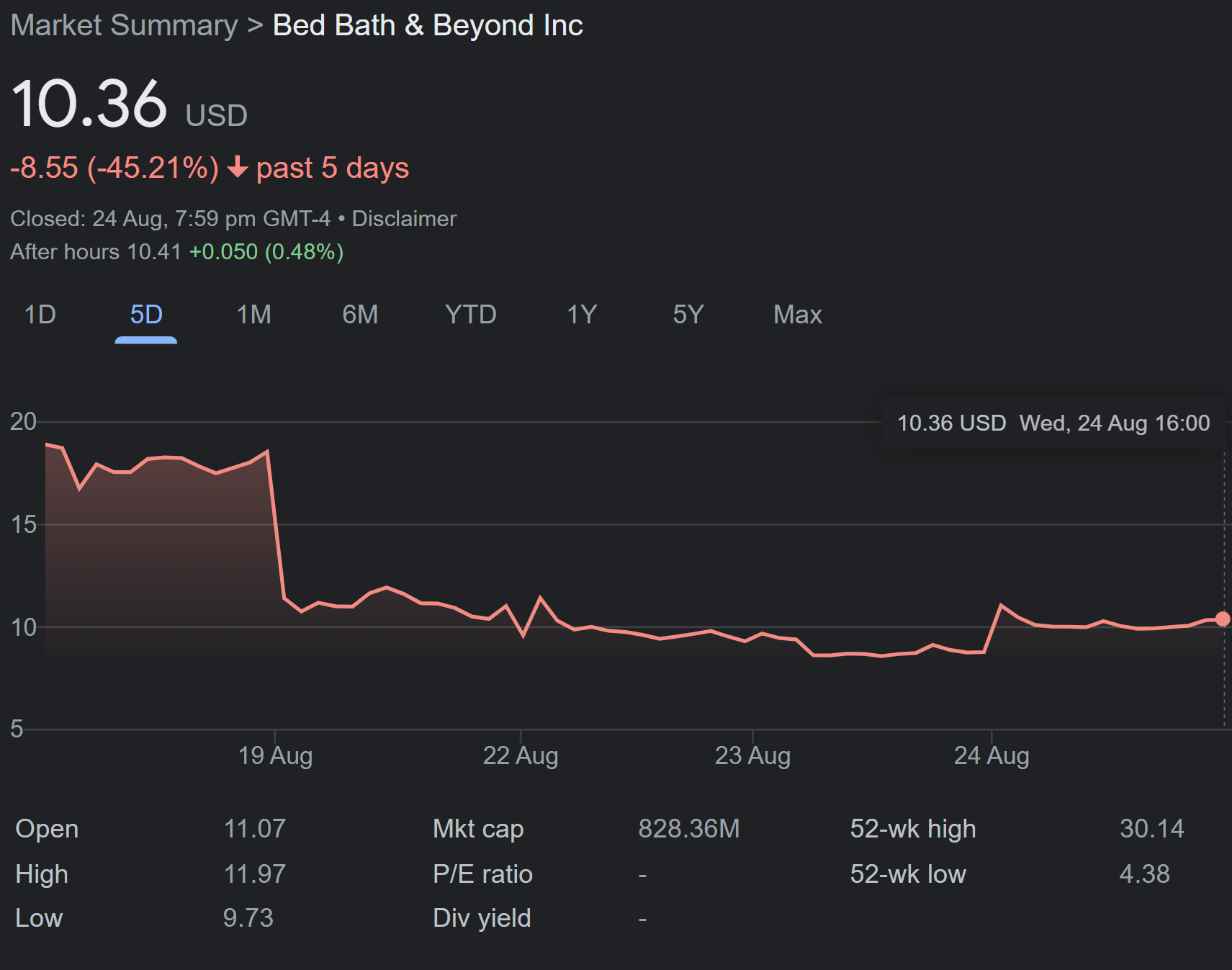Click the red downward arrow icon
The image size is (1232, 970).
(x=238, y=169)
